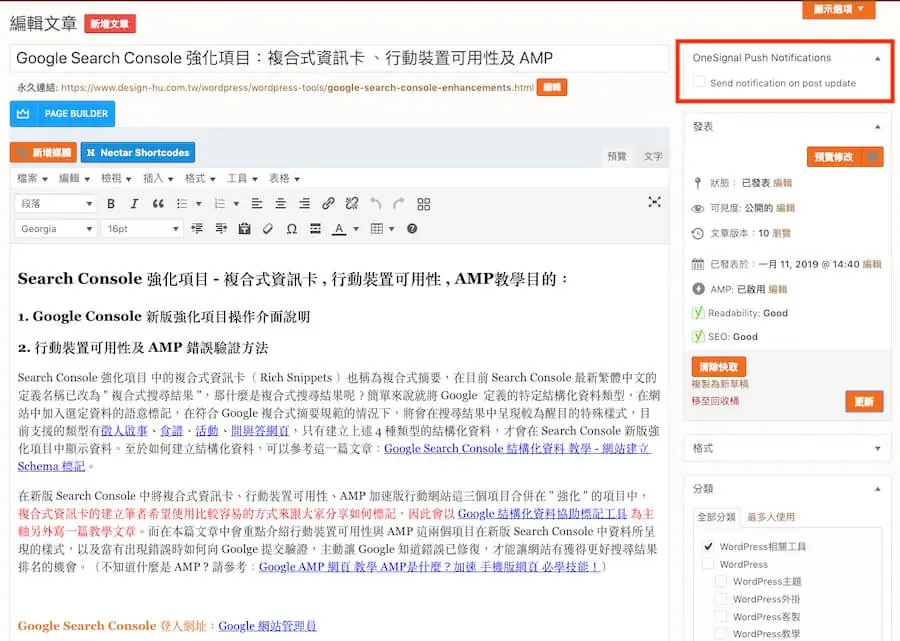Click the 新增文章 add new post button

pos(110,24)
